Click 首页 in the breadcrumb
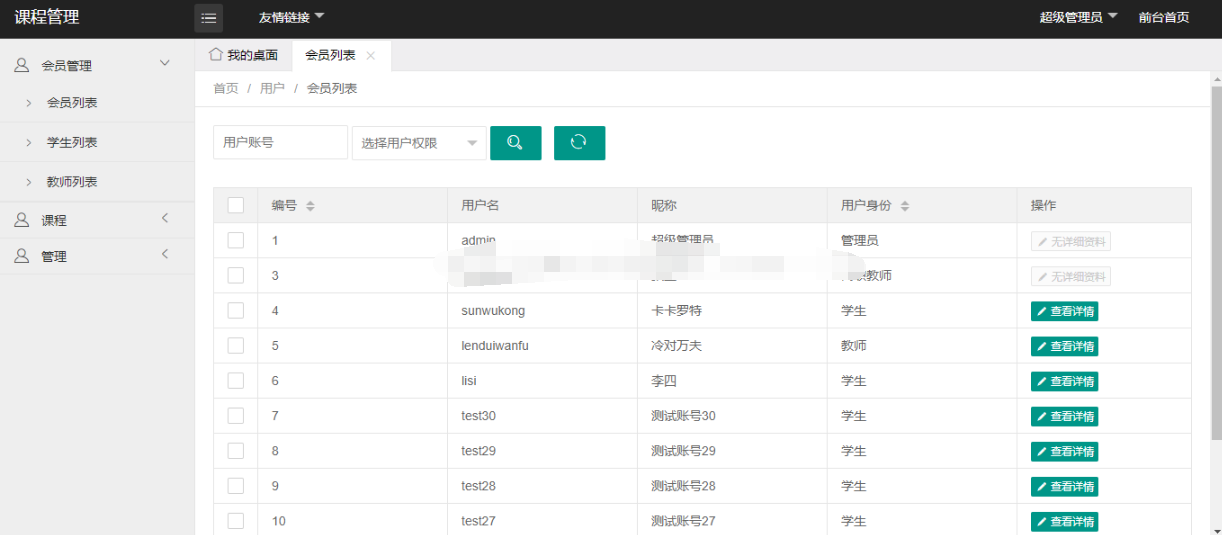Viewport: 1222px width, 535px height. pyautogui.click(x=226, y=88)
